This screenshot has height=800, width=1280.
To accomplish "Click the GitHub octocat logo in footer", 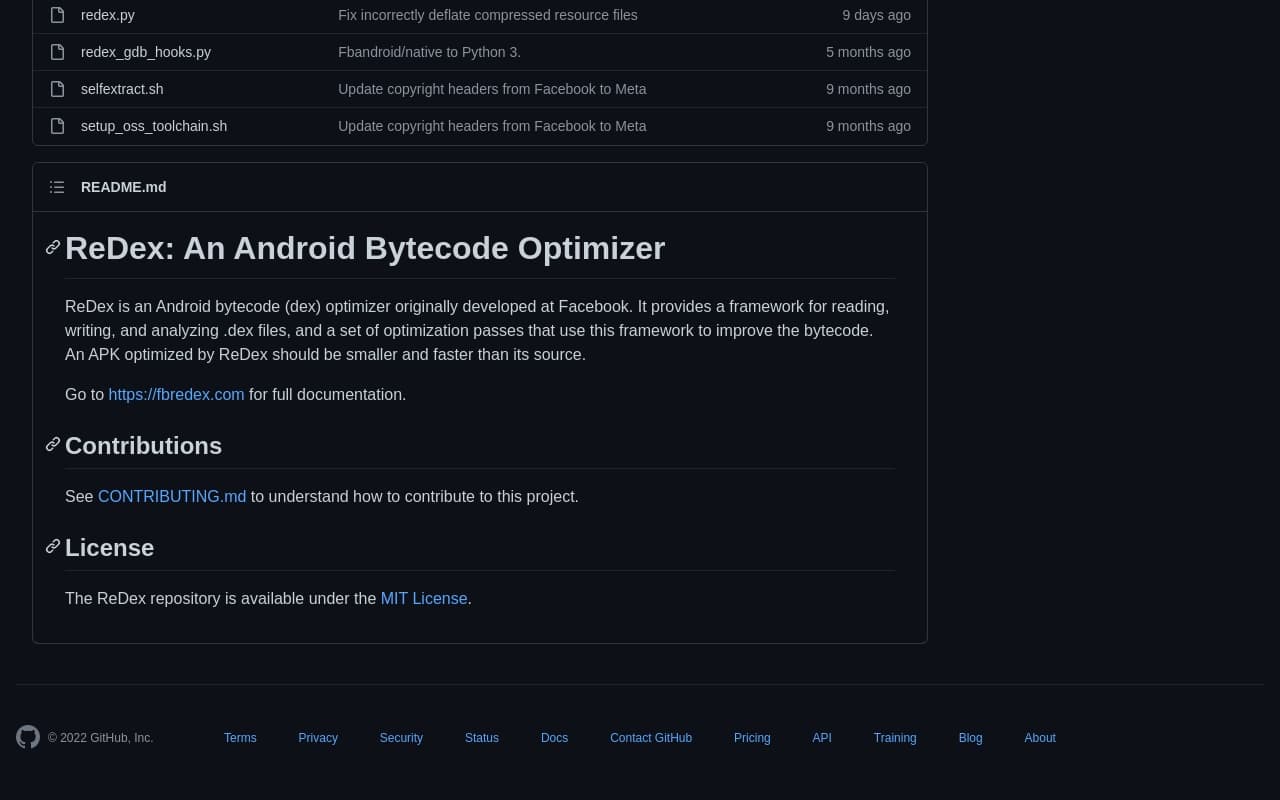I will coord(28,737).
